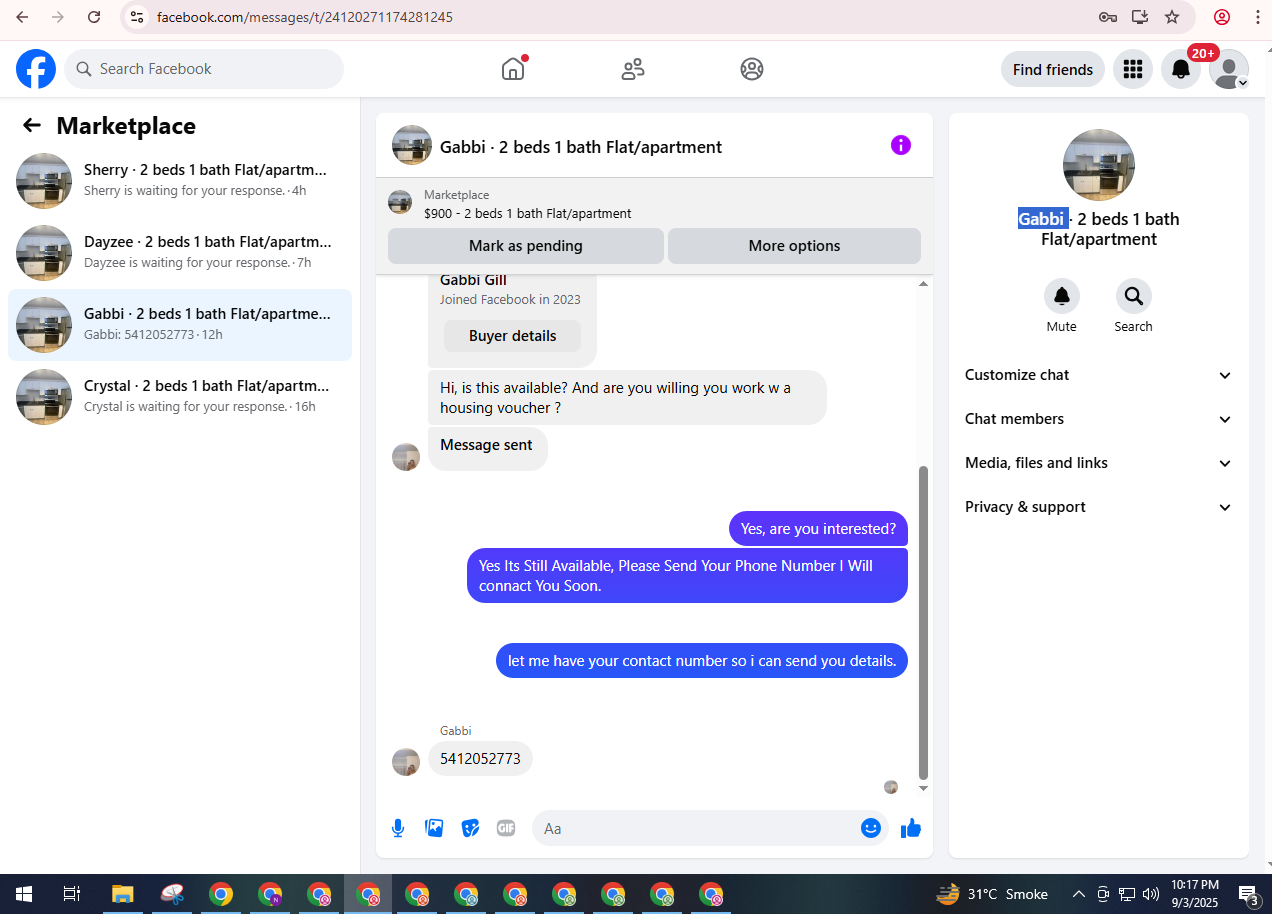This screenshot has width=1272, height=914.
Task: Open the Menu grid icon
Action: point(1133,69)
